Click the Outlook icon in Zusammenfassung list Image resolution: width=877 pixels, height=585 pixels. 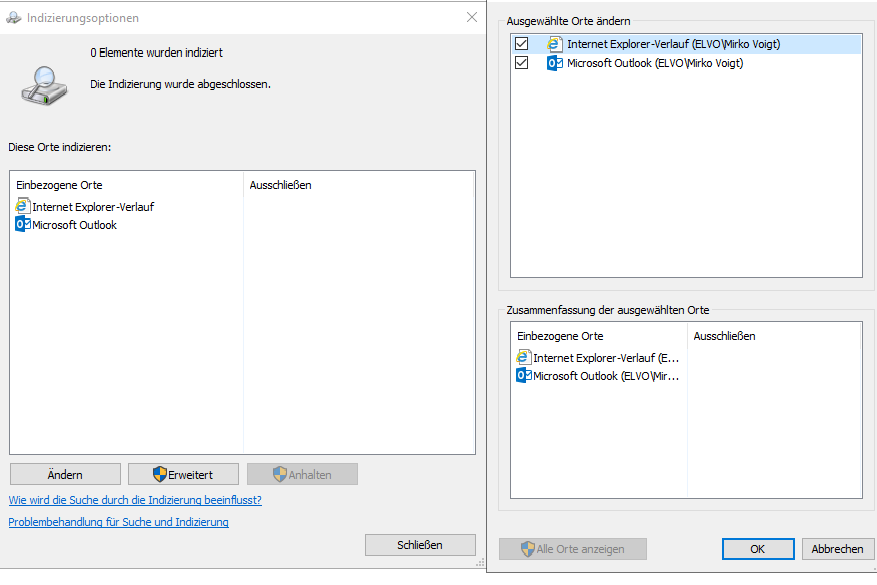click(523, 375)
